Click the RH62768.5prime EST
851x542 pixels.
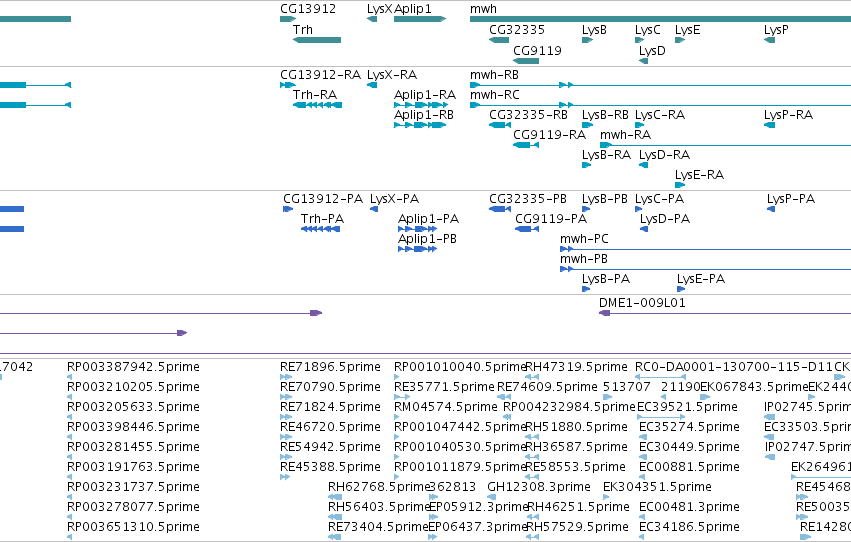click(x=378, y=487)
